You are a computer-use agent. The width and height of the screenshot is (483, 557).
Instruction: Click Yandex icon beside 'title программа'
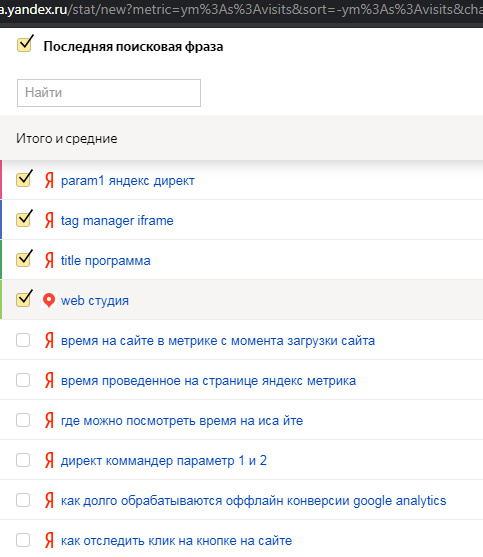tap(49, 260)
